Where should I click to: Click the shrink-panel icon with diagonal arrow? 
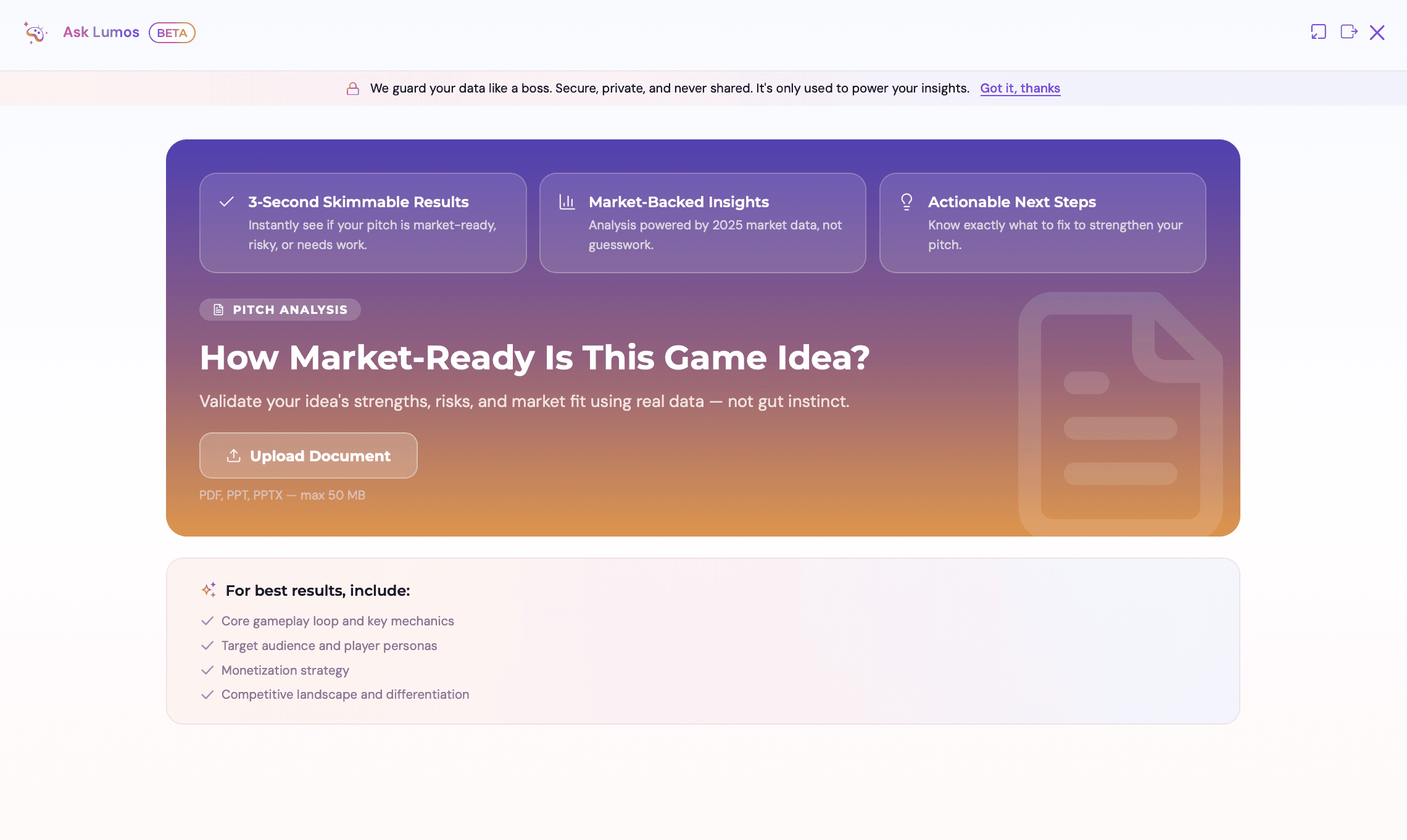coord(1318,32)
